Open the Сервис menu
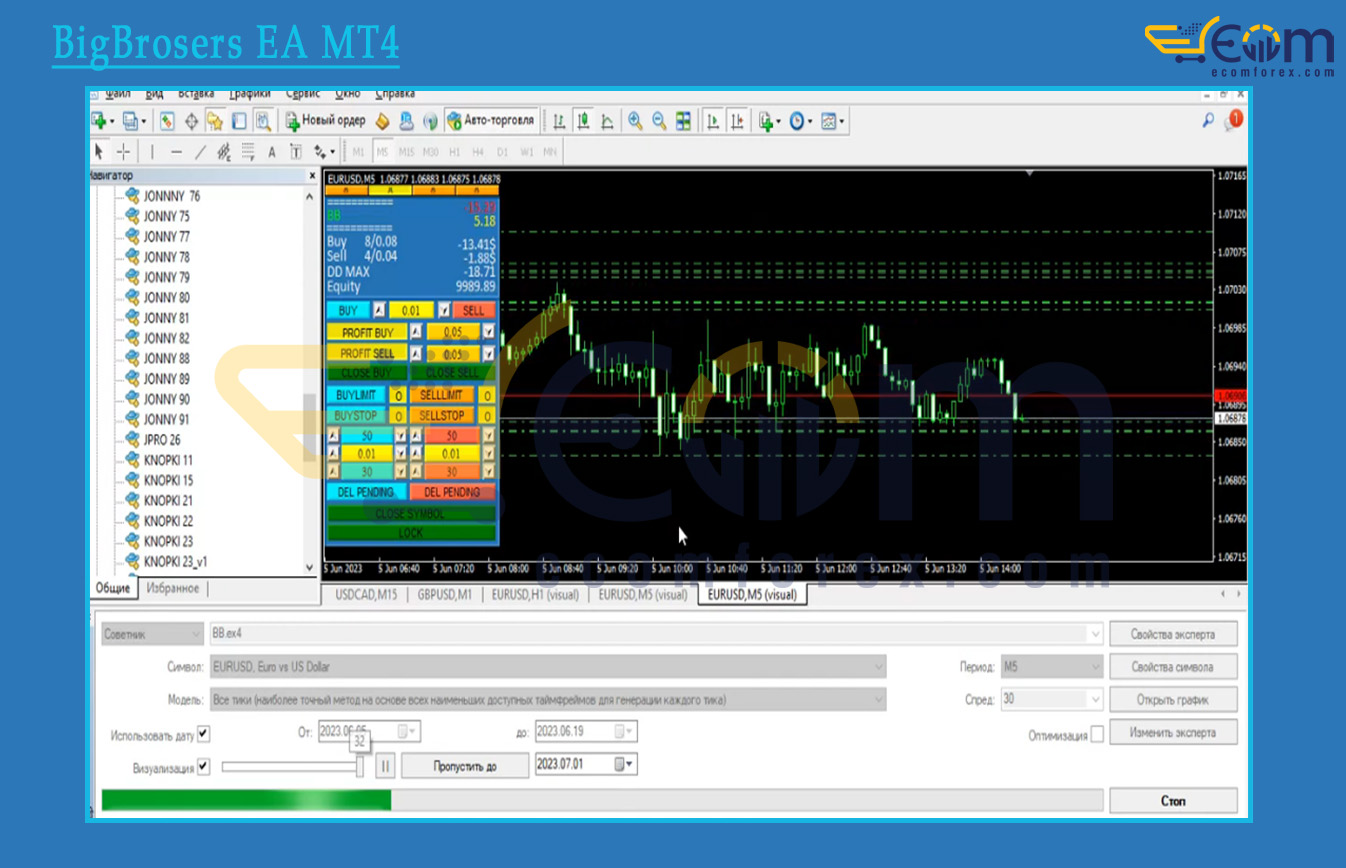The width and height of the screenshot is (1346, 868). pyautogui.click(x=303, y=94)
